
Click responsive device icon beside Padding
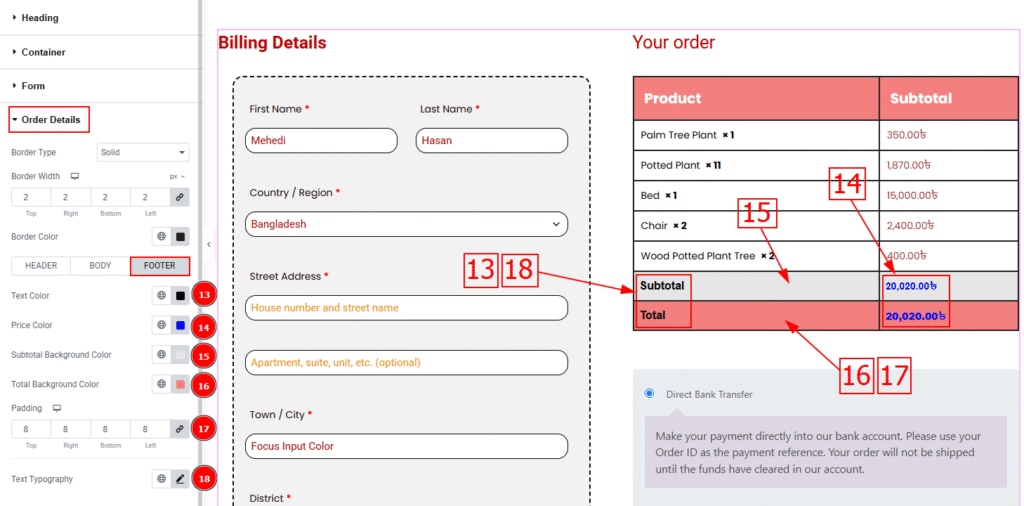point(57,408)
